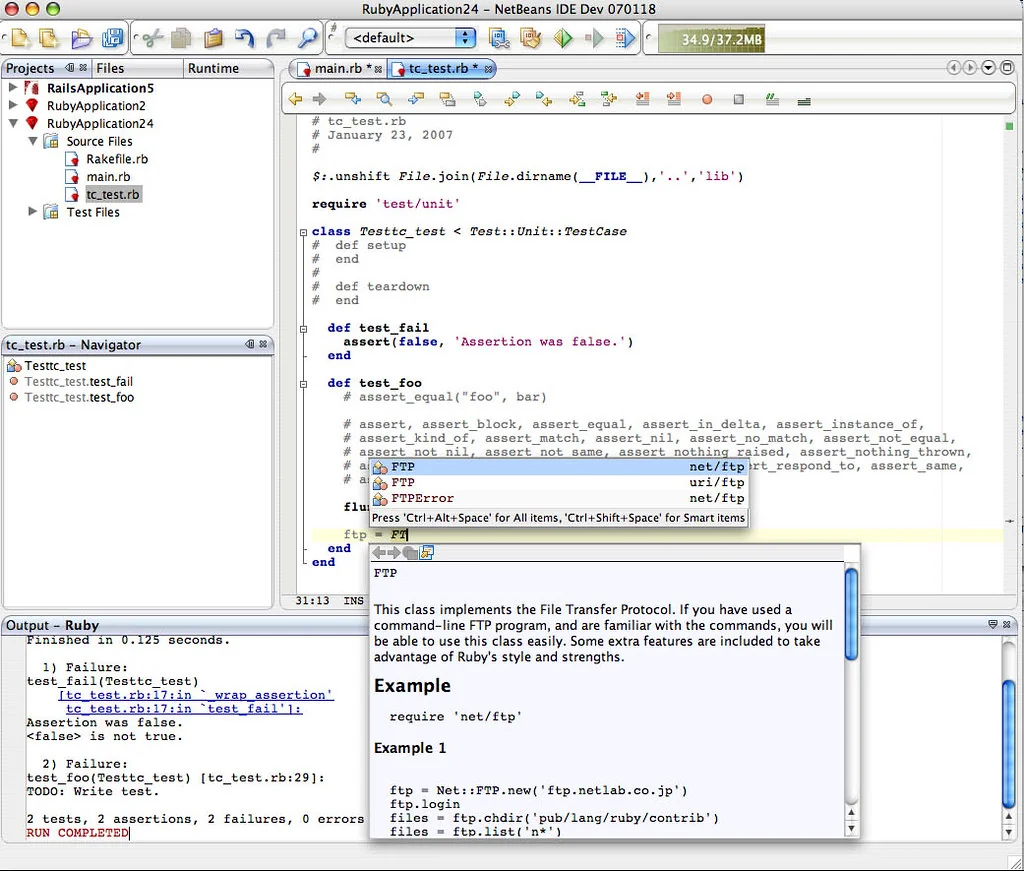Choose FTP net/ftp completion item
1024x871 pixels.
(558, 467)
